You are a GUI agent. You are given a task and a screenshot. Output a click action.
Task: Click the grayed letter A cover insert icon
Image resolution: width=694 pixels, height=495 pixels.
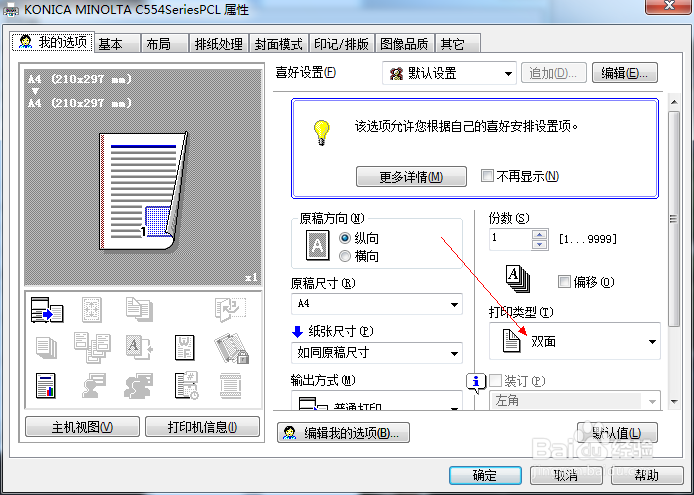(139, 348)
